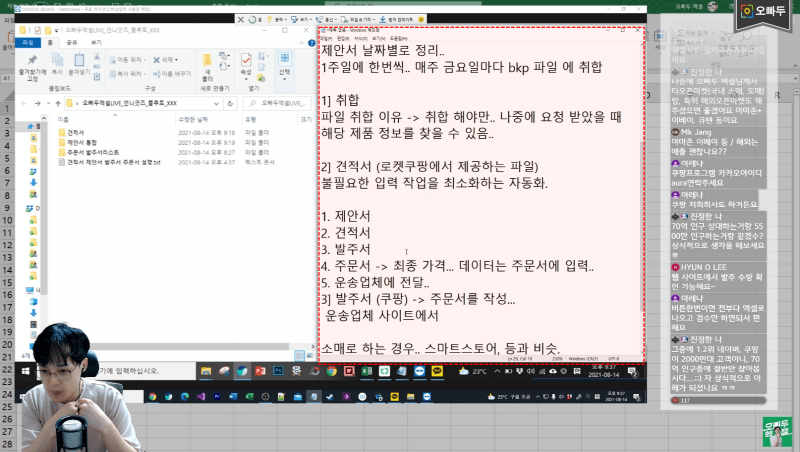The height and width of the screenshot is (452, 800).
Task: Open TeamViewer 파일 & 기타 menu
Action: click(360, 19)
